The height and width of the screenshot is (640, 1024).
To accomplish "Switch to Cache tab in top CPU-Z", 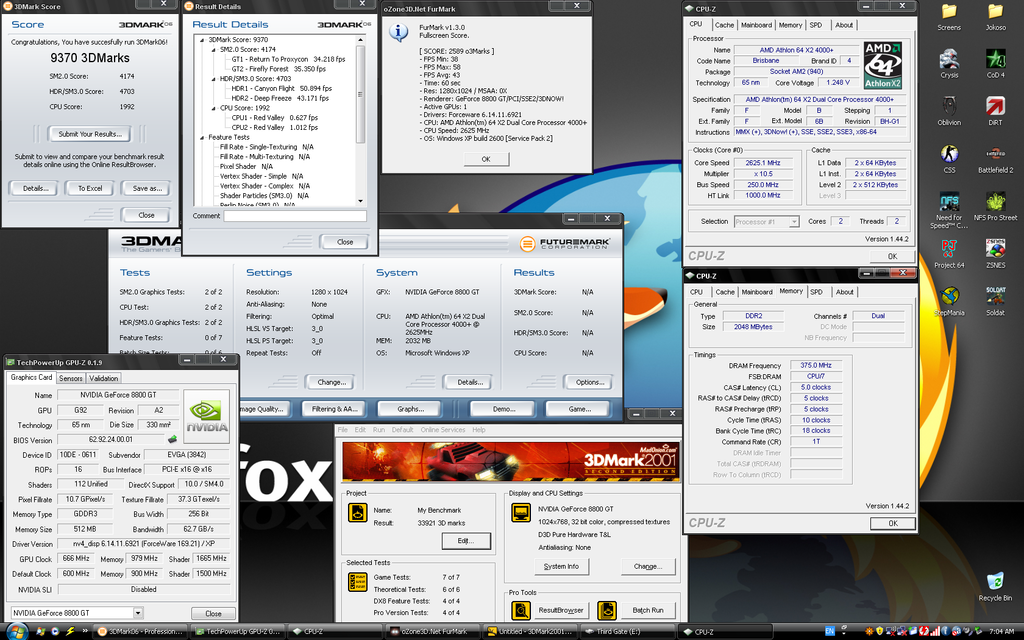I will click(724, 25).
